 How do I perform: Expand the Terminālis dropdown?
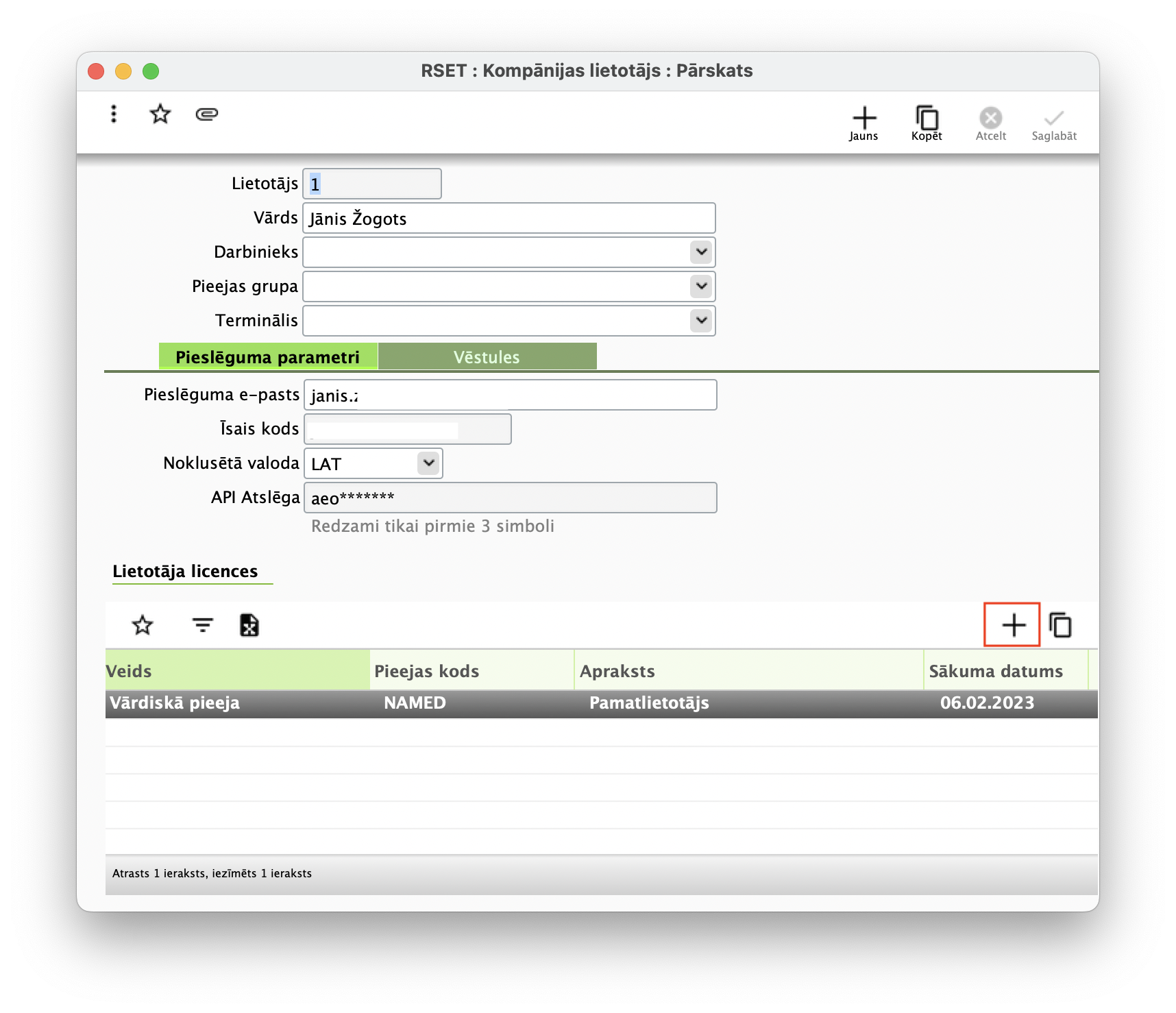701,321
